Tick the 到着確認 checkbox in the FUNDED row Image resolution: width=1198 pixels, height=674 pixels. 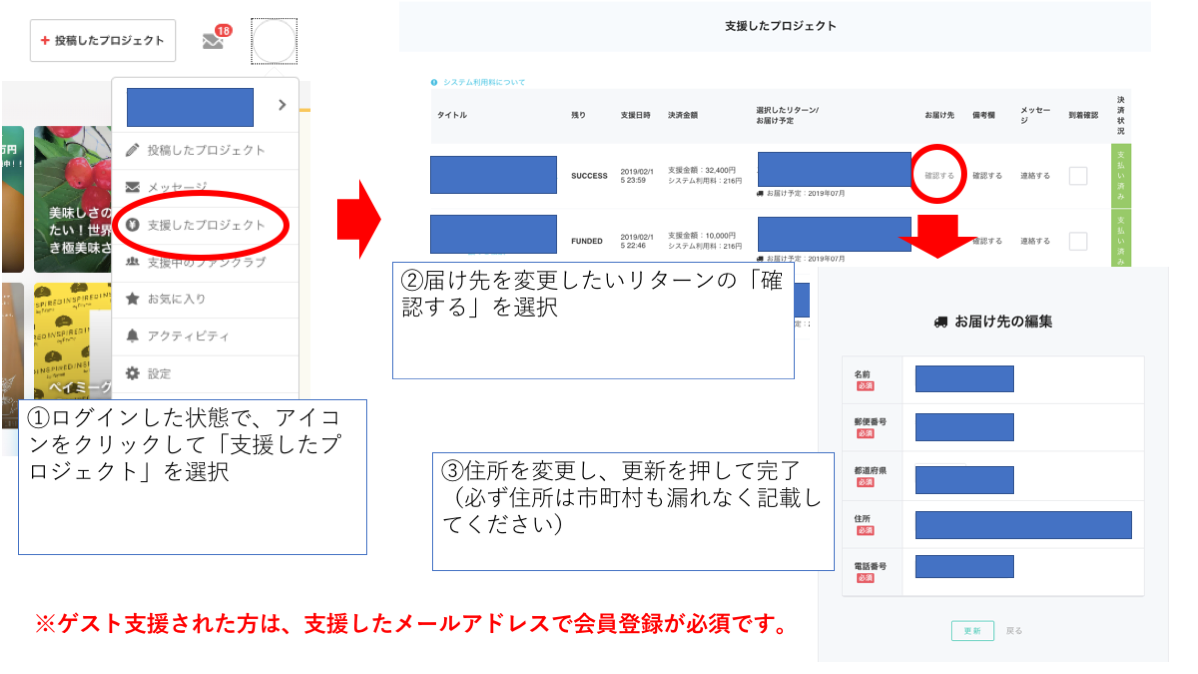click(x=1078, y=241)
